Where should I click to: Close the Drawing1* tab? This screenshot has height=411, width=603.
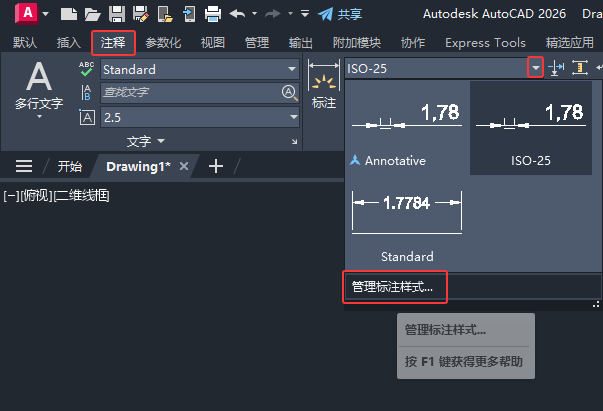(184, 166)
